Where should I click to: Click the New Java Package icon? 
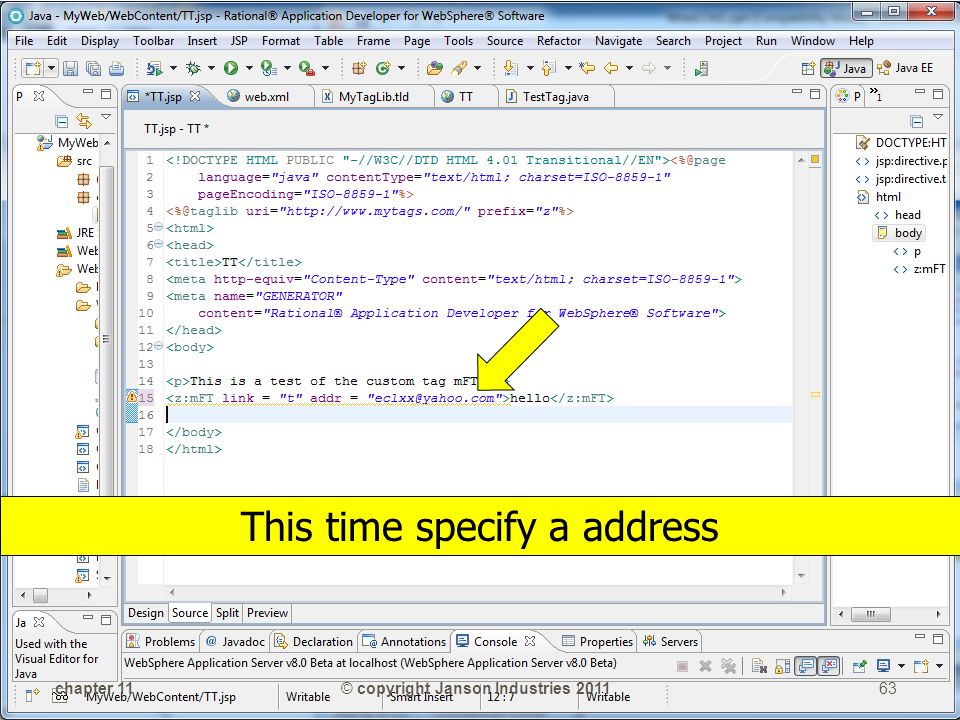(x=359, y=68)
